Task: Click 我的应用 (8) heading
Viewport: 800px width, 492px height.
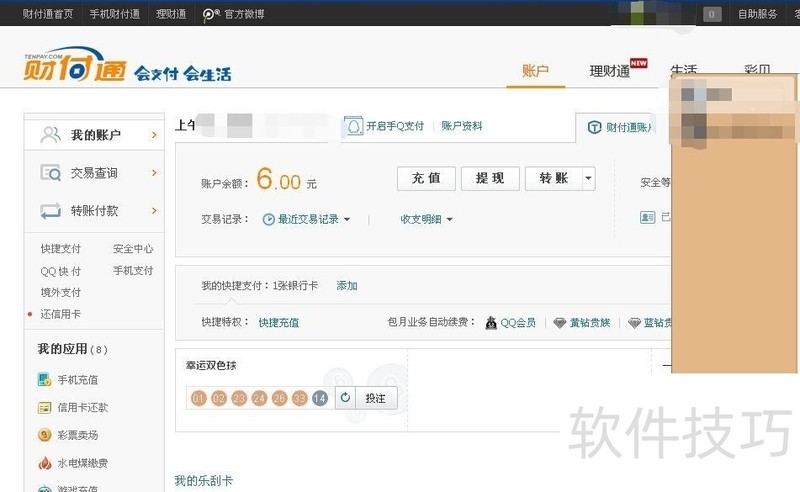Action: pos(72,349)
